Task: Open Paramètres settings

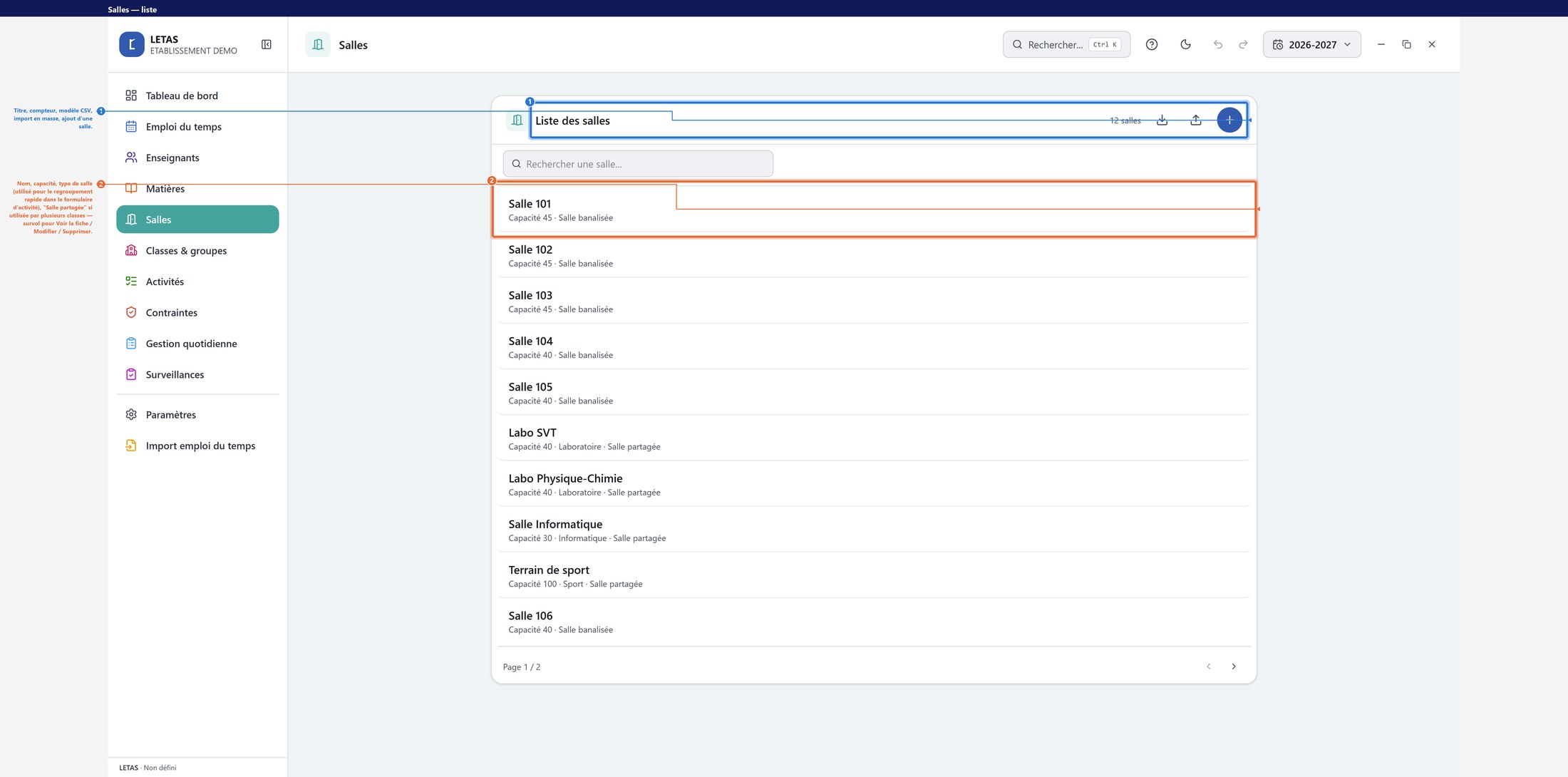Action: pyautogui.click(x=197, y=415)
